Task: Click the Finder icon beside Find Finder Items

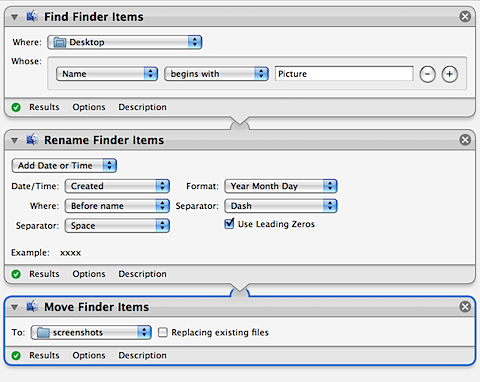Action: click(x=32, y=16)
